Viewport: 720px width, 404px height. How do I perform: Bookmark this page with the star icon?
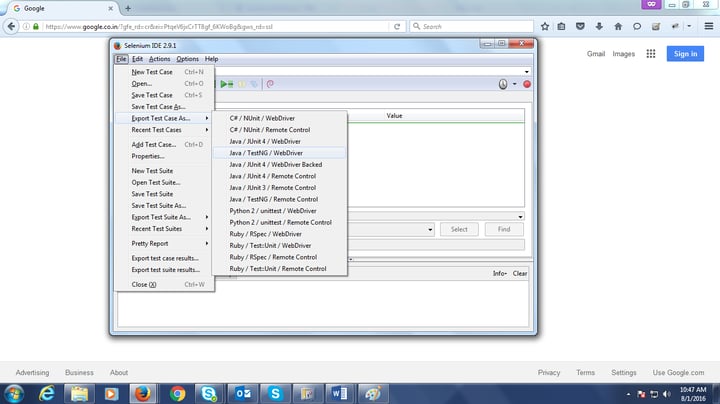pyautogui.click(x=545, y=27)
